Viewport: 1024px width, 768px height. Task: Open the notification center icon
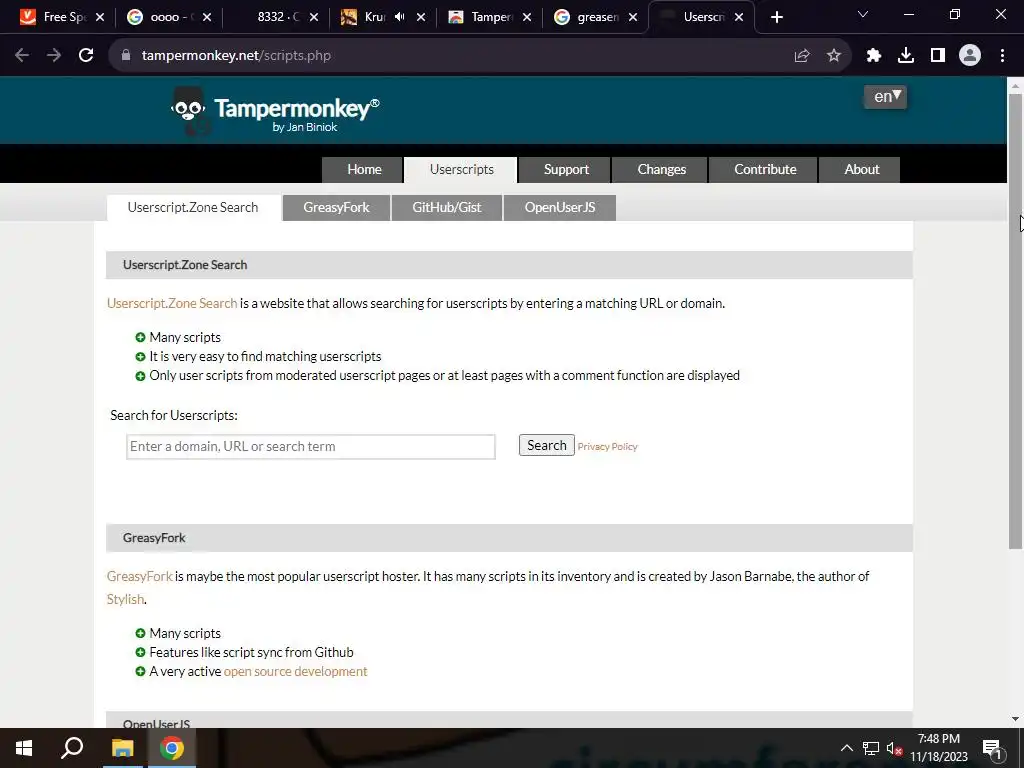point(992,748)
